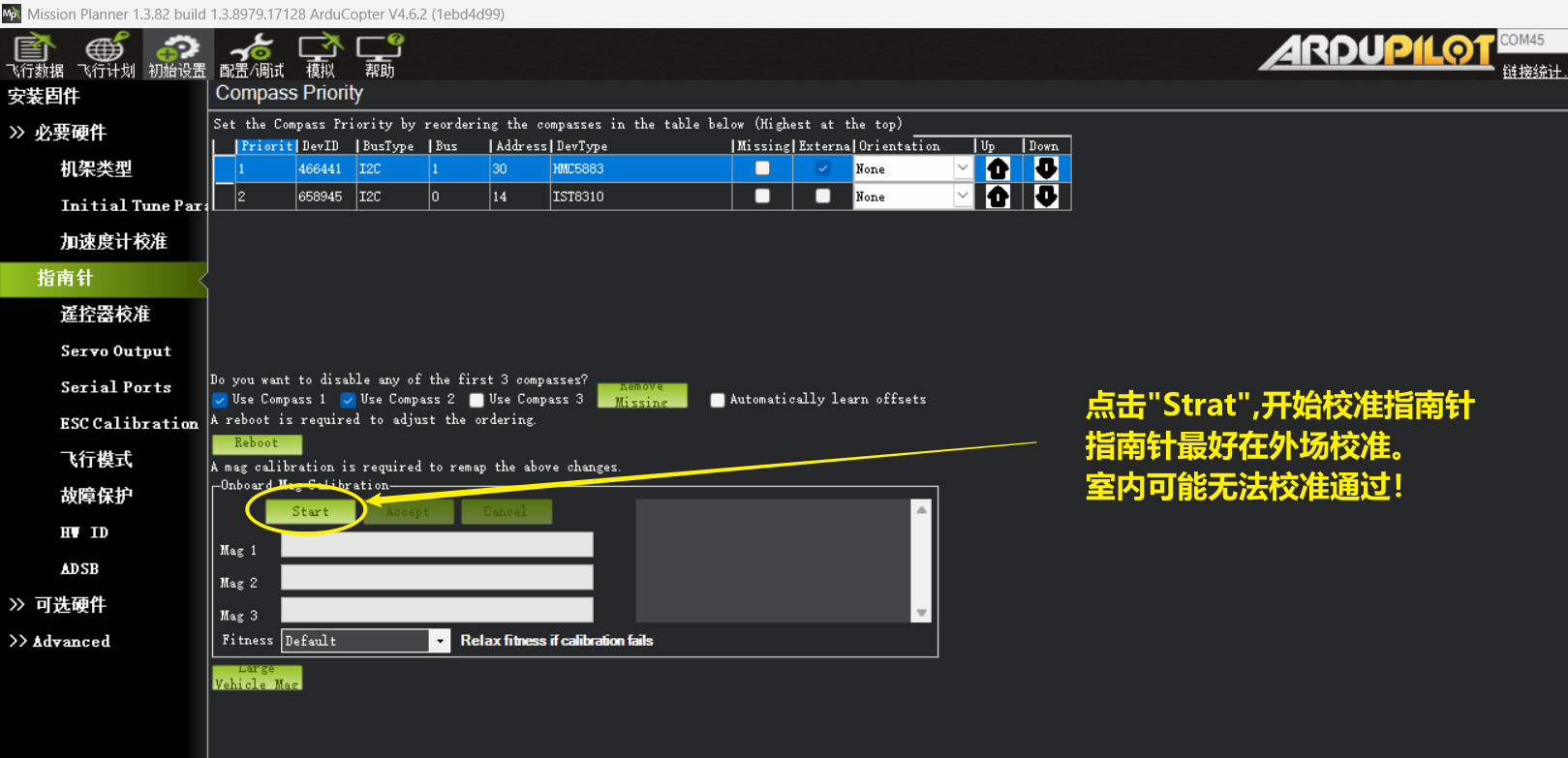Open the 模拟 simulation icon

[x=320, y=55]
